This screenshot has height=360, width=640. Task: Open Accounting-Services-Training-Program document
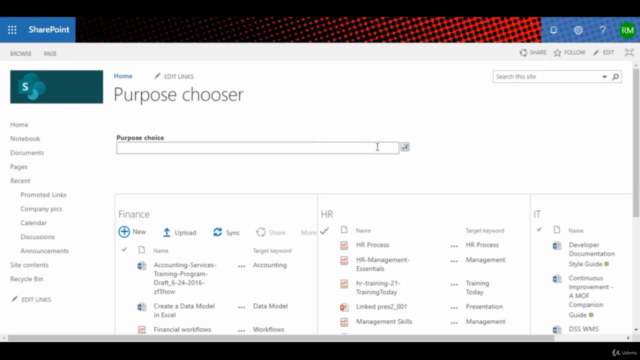185,278
